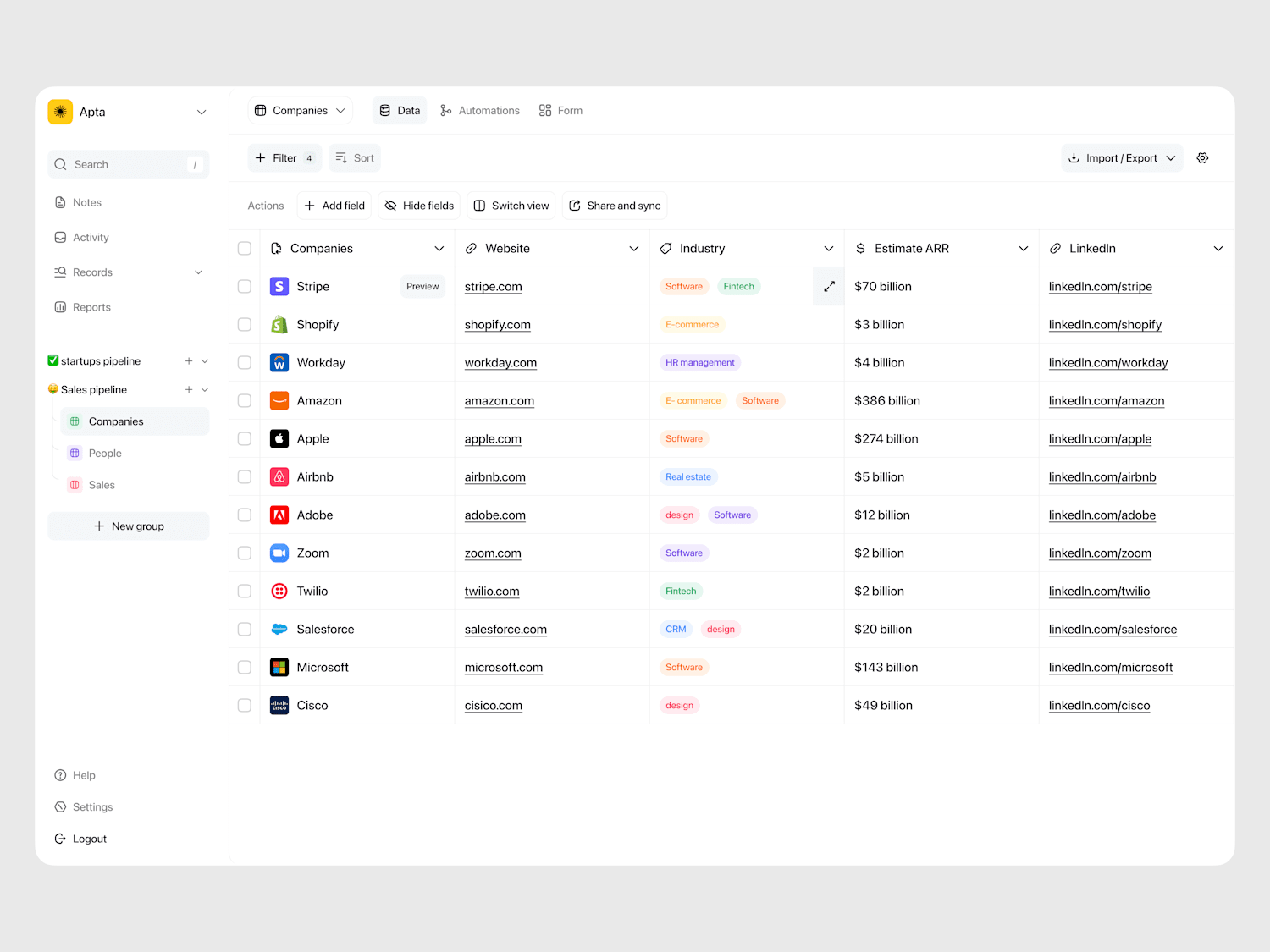
Task: Click the Microsoft company logo
Action: click(279, 668)
